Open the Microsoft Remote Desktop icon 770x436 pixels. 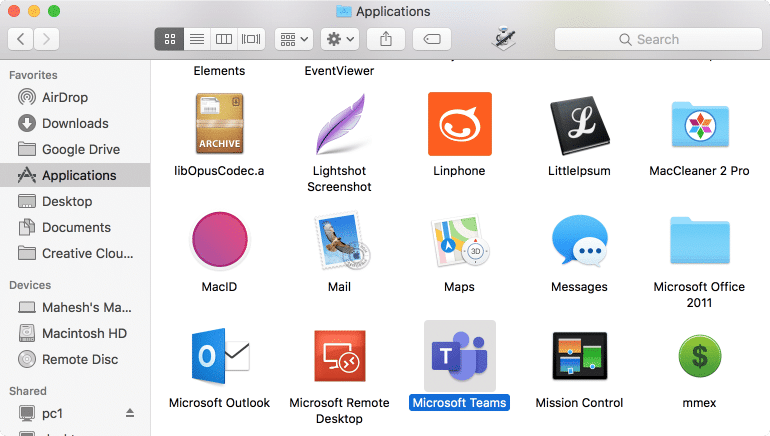(x=340, y=356)
